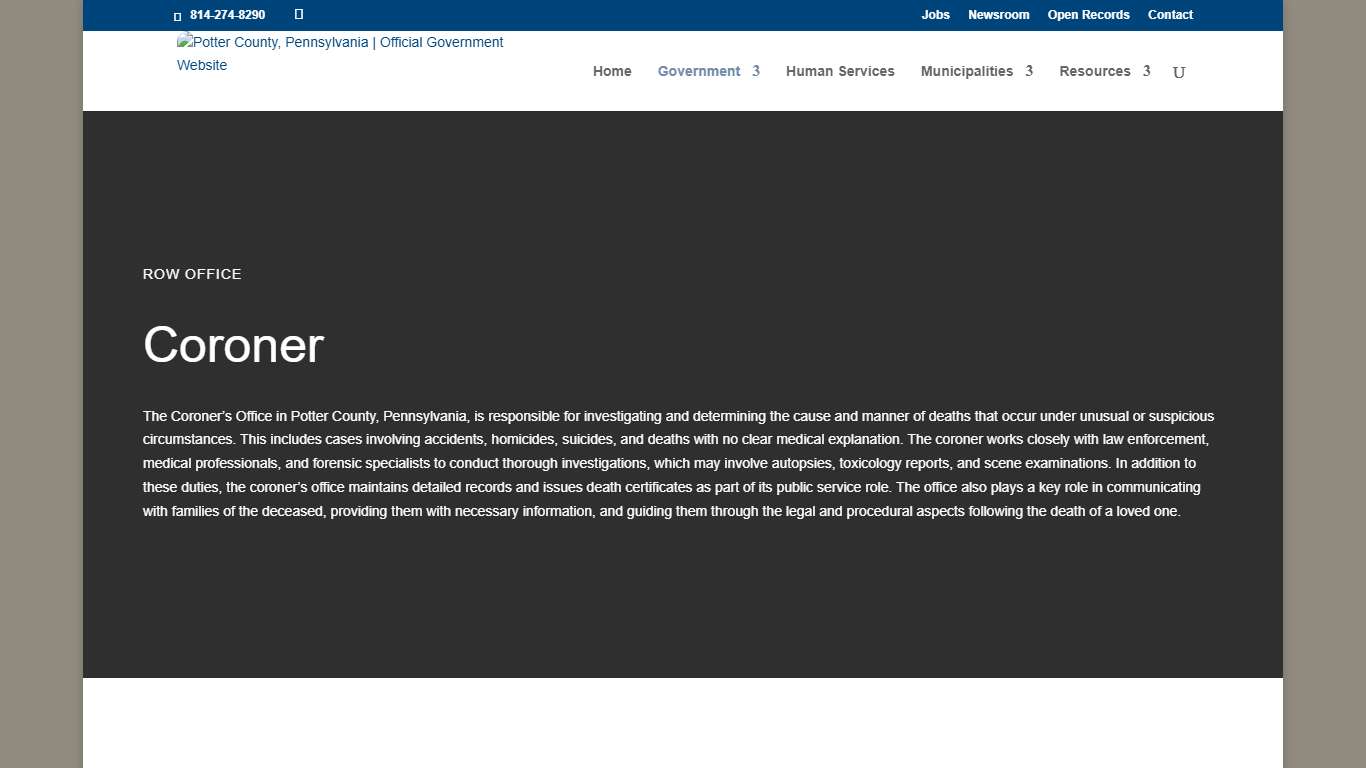Visit the Open Records link

click(x=1088, y=15)
